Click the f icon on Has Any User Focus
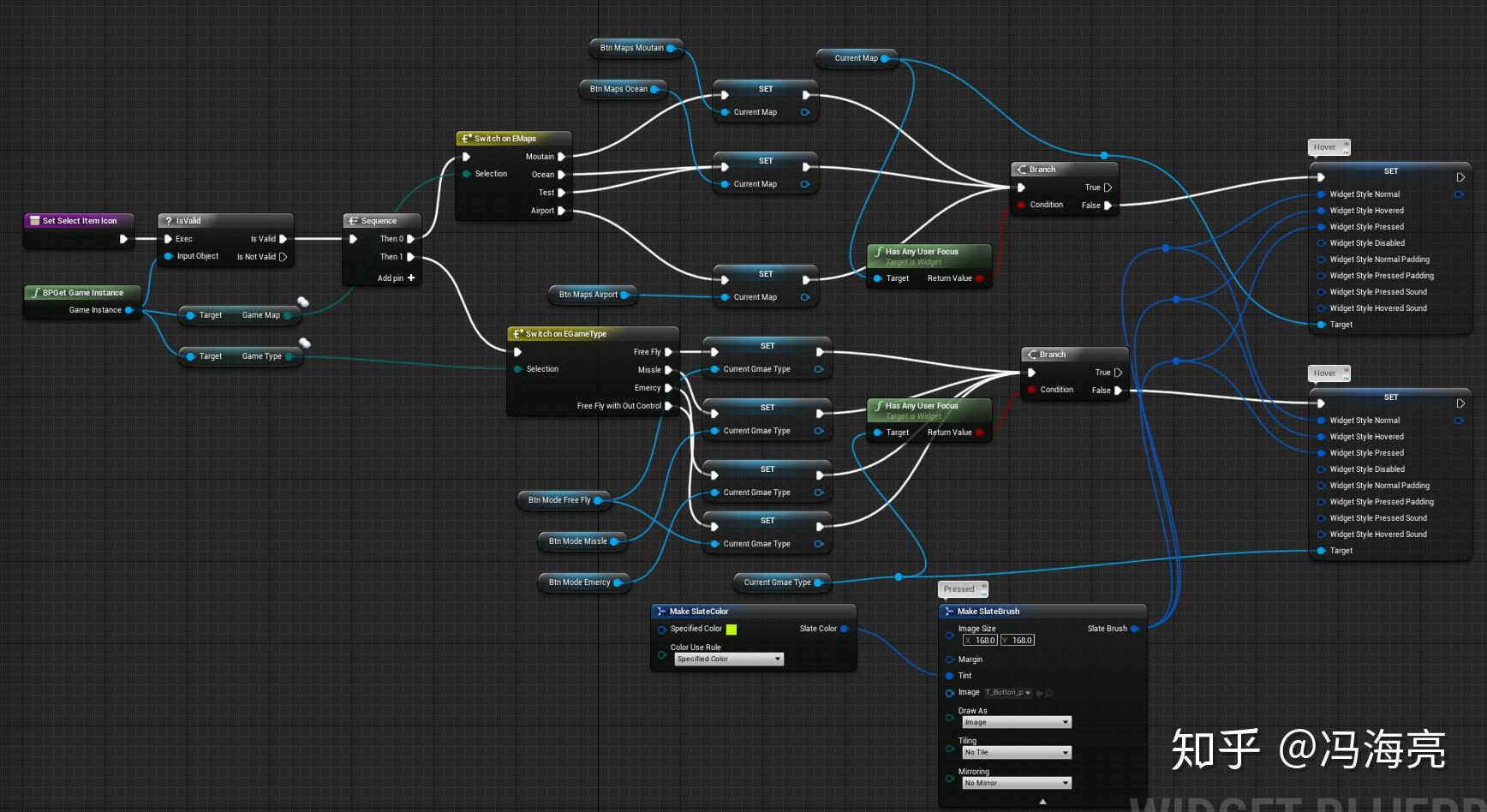The image size is (1487, 812). pos(878,251)
